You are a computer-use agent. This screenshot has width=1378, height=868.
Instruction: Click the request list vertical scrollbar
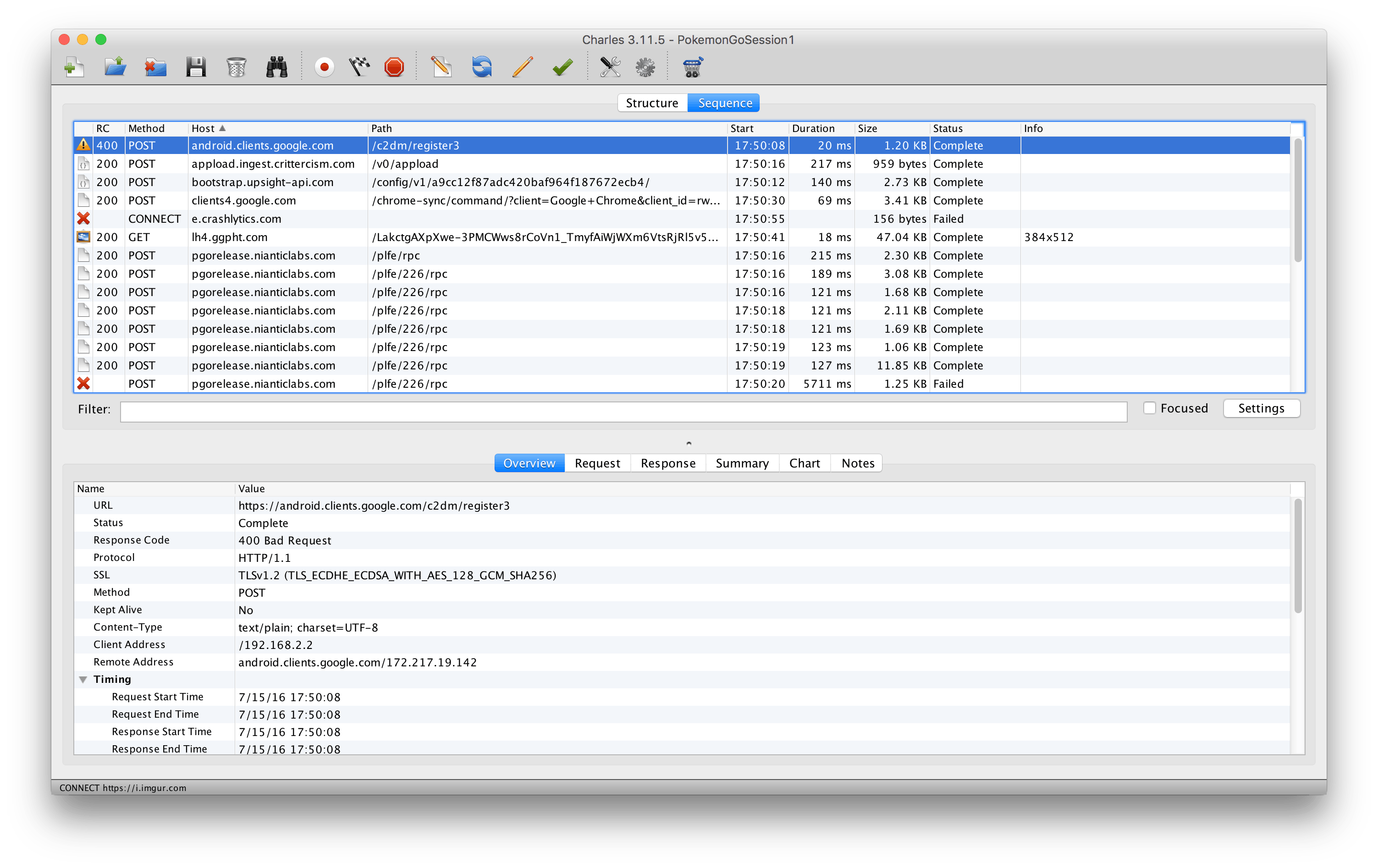pos(1297,200)
